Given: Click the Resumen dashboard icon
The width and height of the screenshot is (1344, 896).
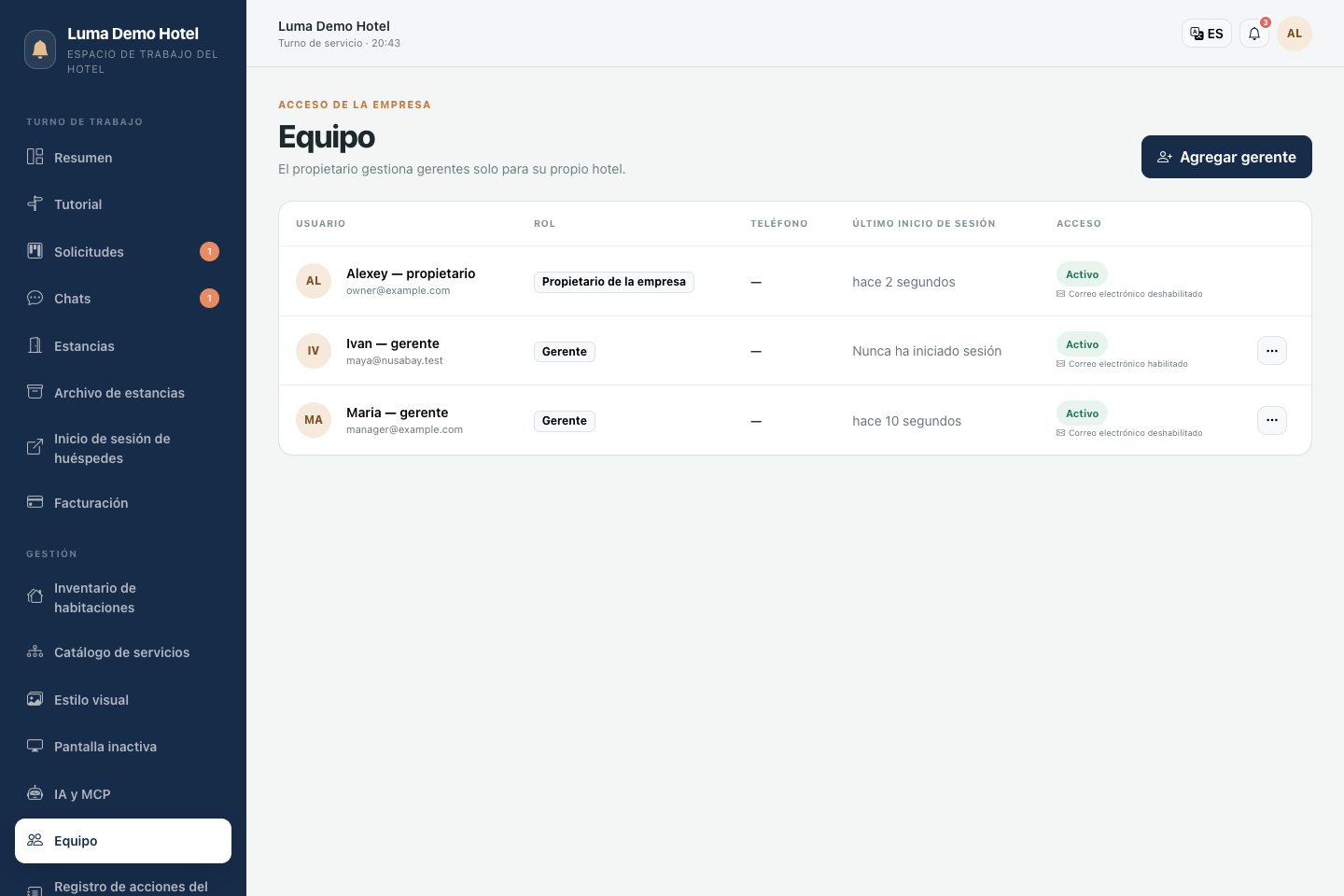Looking at the screenshot, I should click(35, 157).
